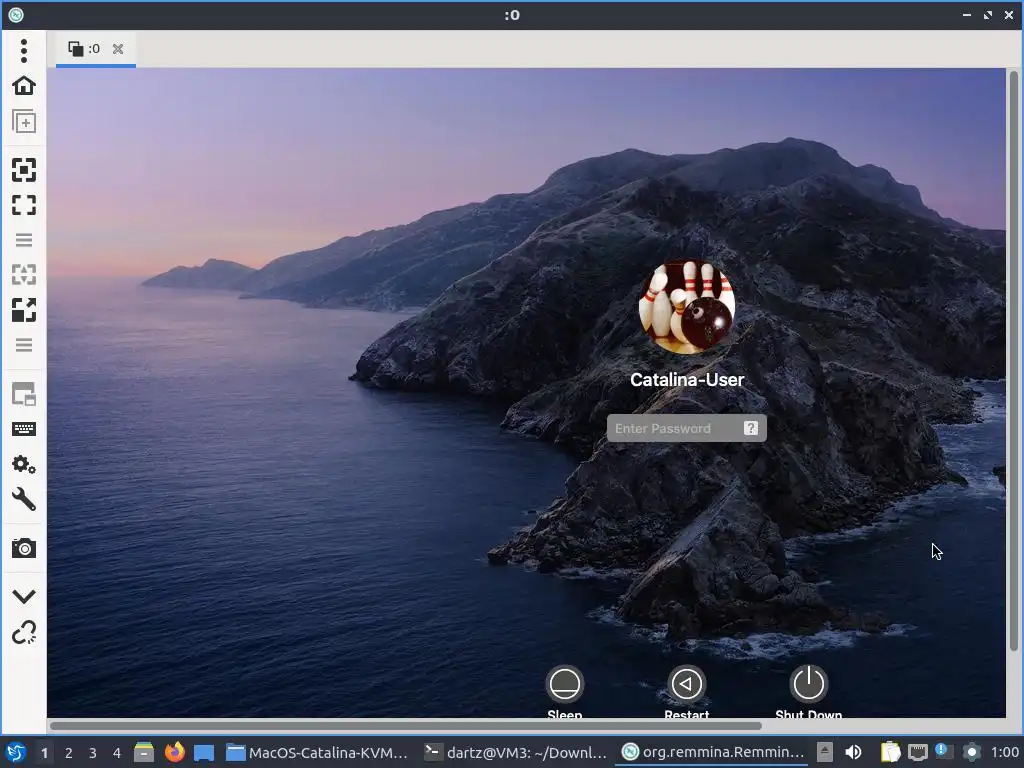Launch Firefox from the taskbar
Viewport: 1024px width, 768px height.
[x=174, y=752]
